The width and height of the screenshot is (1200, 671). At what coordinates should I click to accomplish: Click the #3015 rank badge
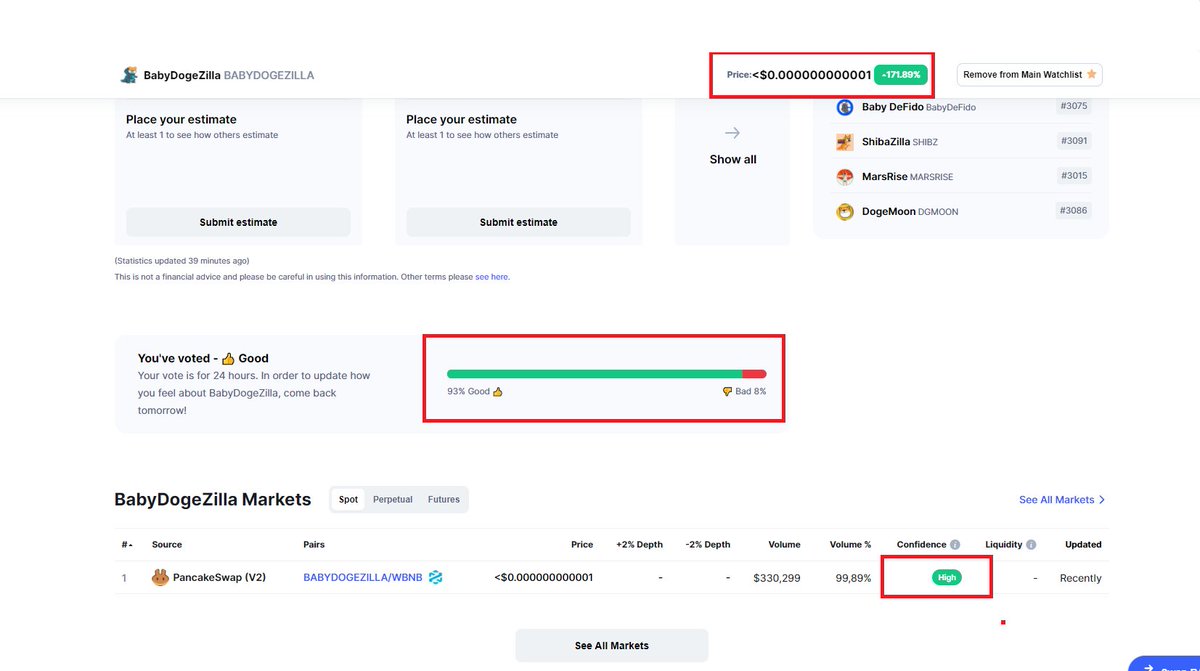coord(1074,175)
